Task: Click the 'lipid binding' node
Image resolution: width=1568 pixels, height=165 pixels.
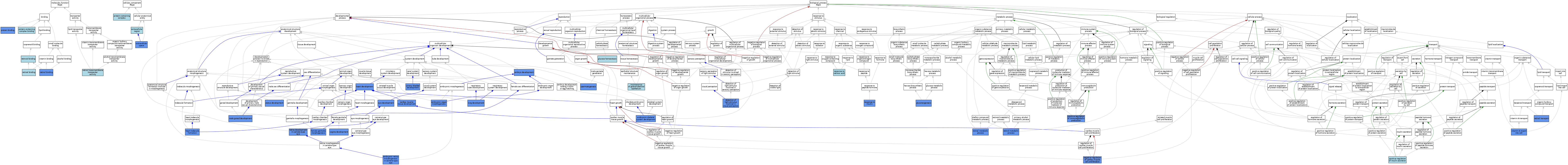Action: [x=45, y=30]
